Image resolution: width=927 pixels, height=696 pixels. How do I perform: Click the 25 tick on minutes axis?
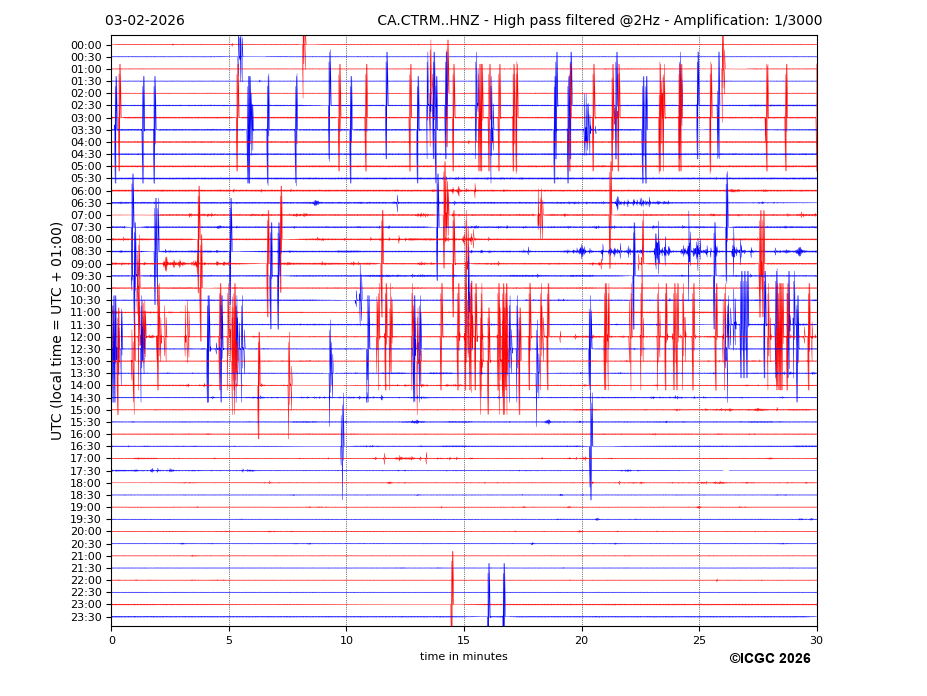tap(699, 639)
